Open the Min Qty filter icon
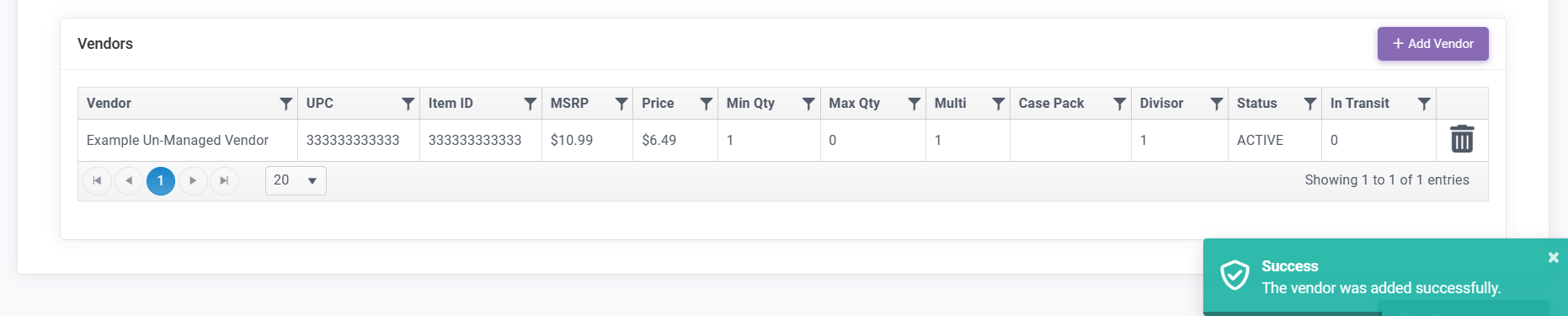The width and height of the screenshot is (1568, 316). pyautogui.click(x=808, y=104)
